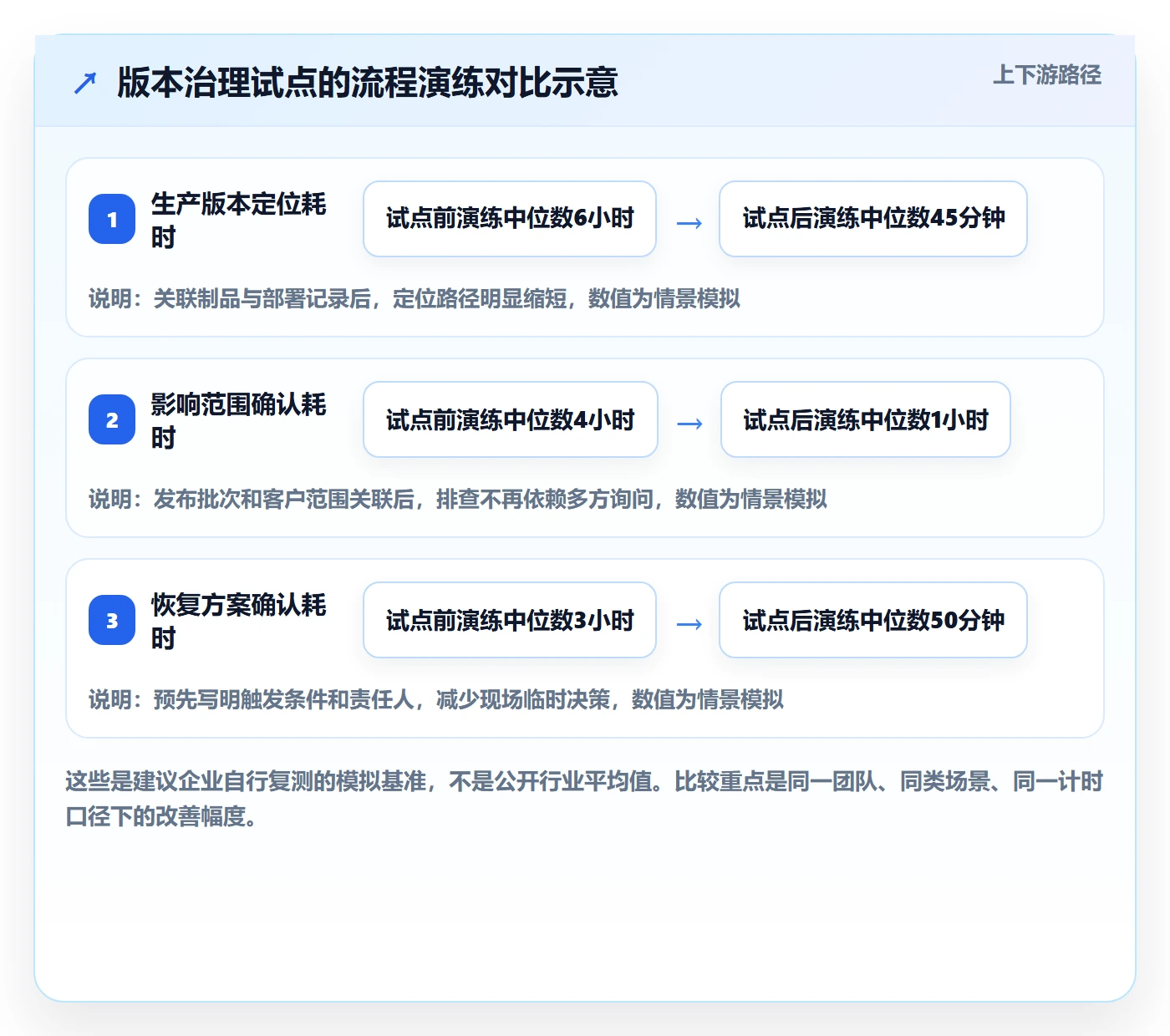Click the note starting 说明：发布批次和客户范围关联后
This screenshot has width=1170, height=1036.
[x=458, y=499]
